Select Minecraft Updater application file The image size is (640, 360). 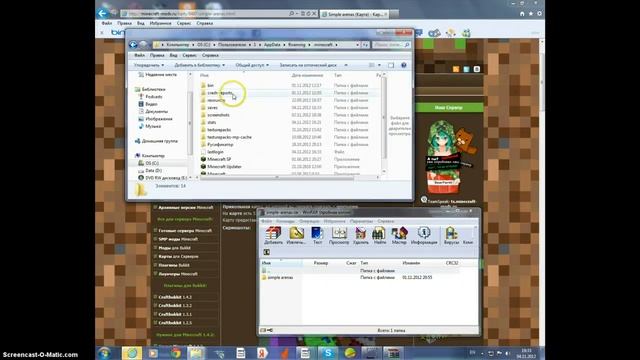point(224,167)
